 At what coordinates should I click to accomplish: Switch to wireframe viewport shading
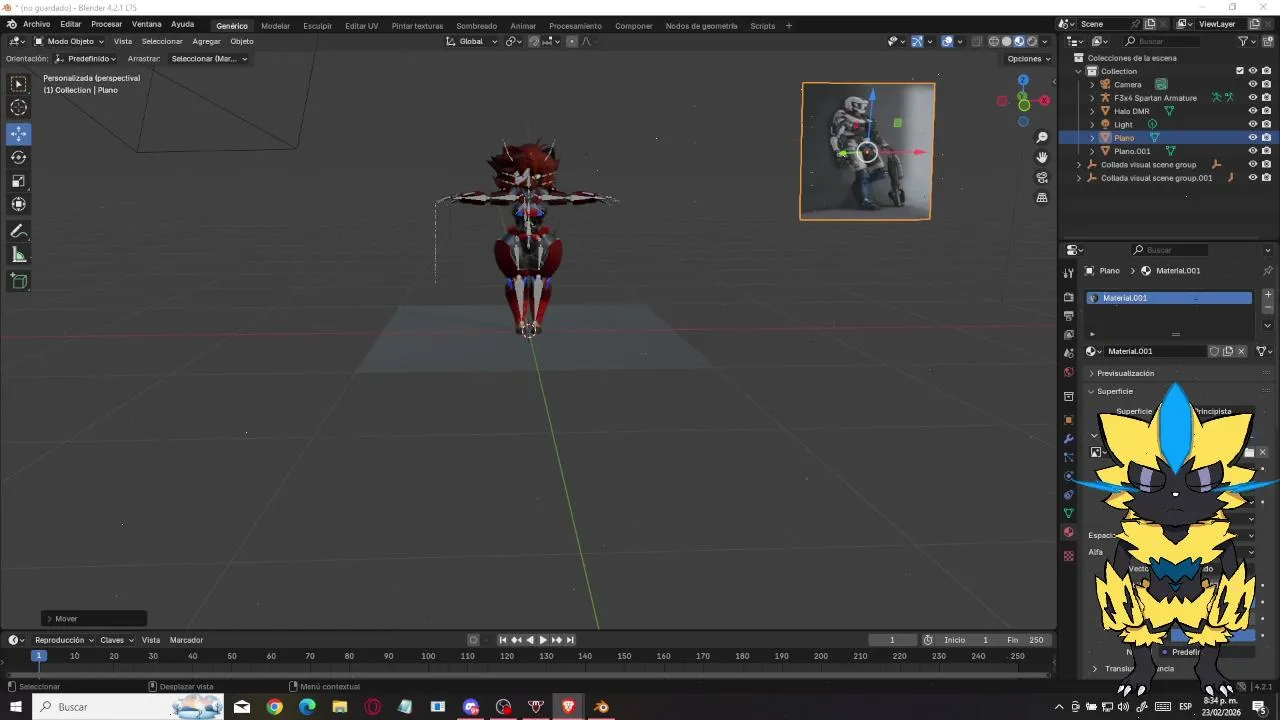(993, 41)
